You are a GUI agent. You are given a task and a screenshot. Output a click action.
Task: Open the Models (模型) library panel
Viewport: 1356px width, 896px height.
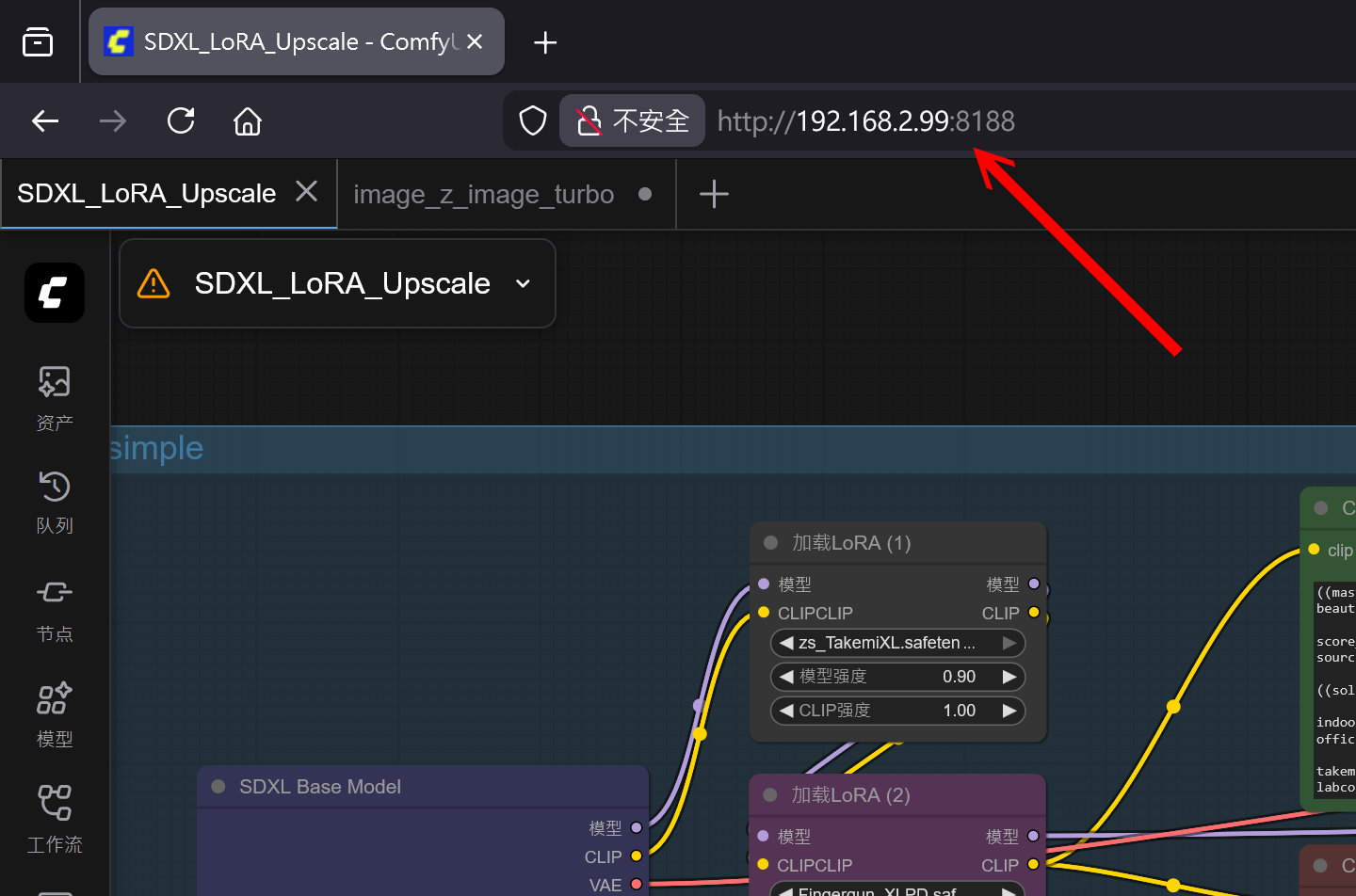(x=54, y=714)
